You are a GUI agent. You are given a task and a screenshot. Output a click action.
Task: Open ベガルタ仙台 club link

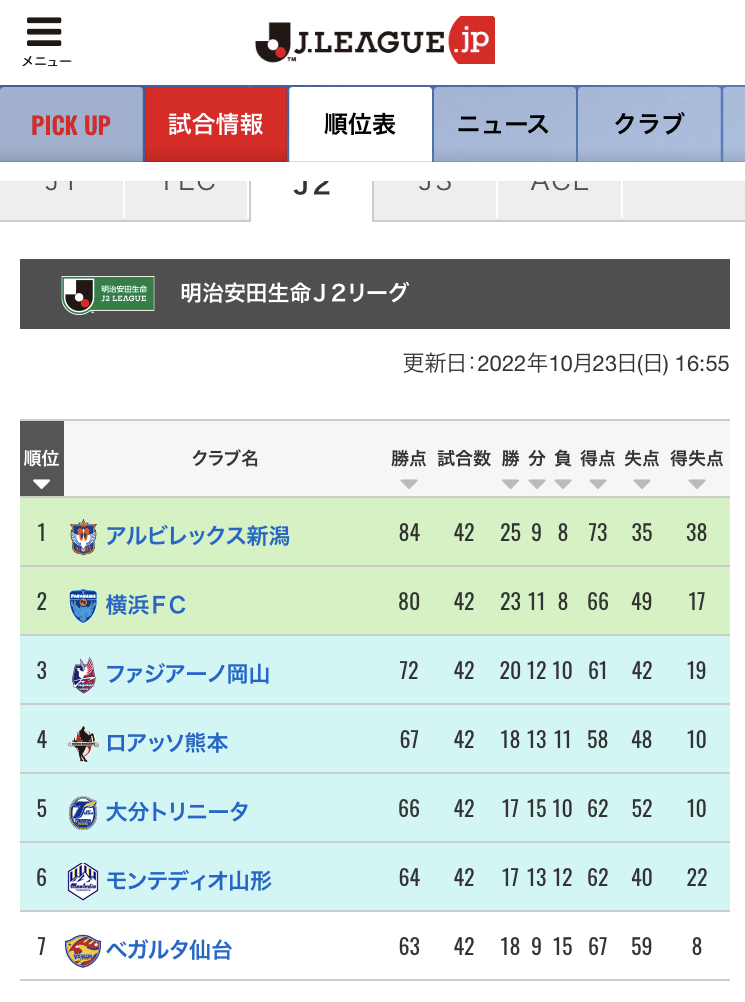coord(169,950)
